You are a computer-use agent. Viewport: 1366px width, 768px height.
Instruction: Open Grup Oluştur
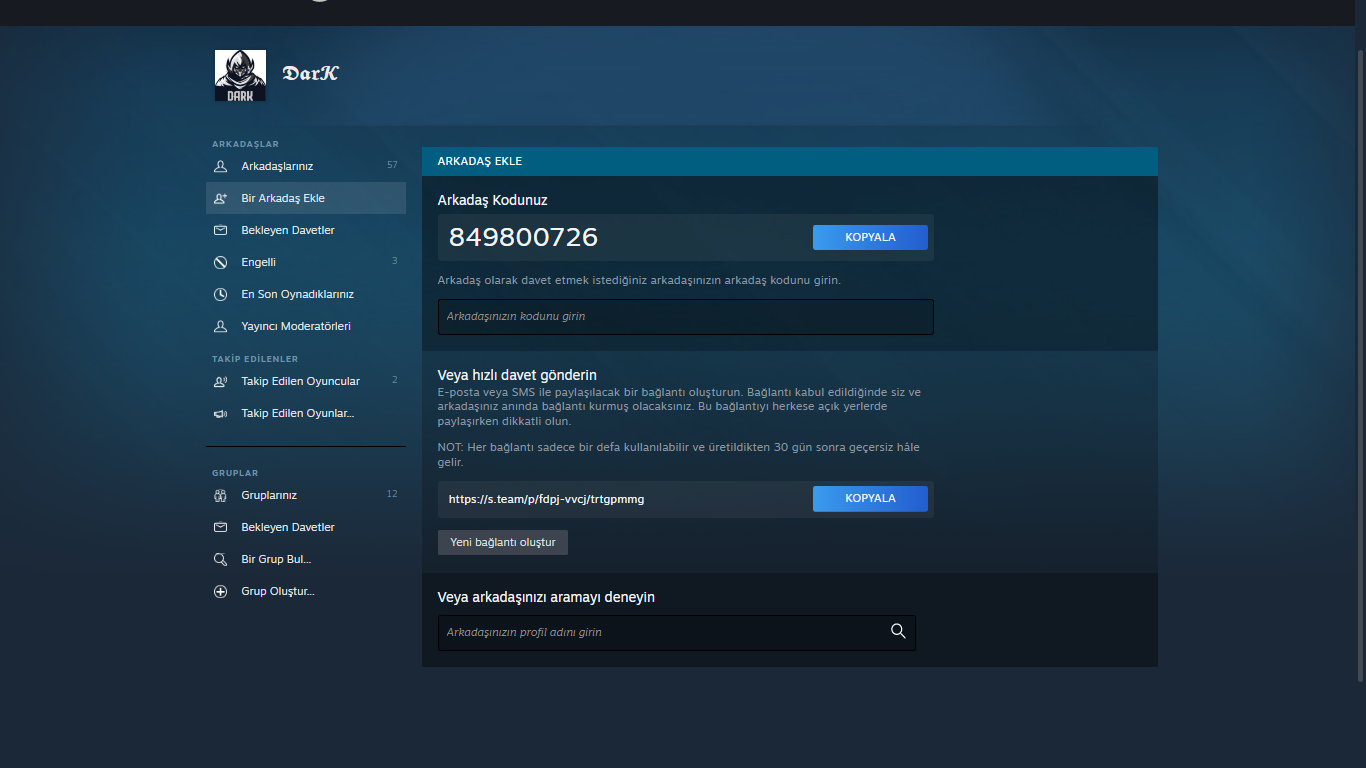tap(306, 591)
